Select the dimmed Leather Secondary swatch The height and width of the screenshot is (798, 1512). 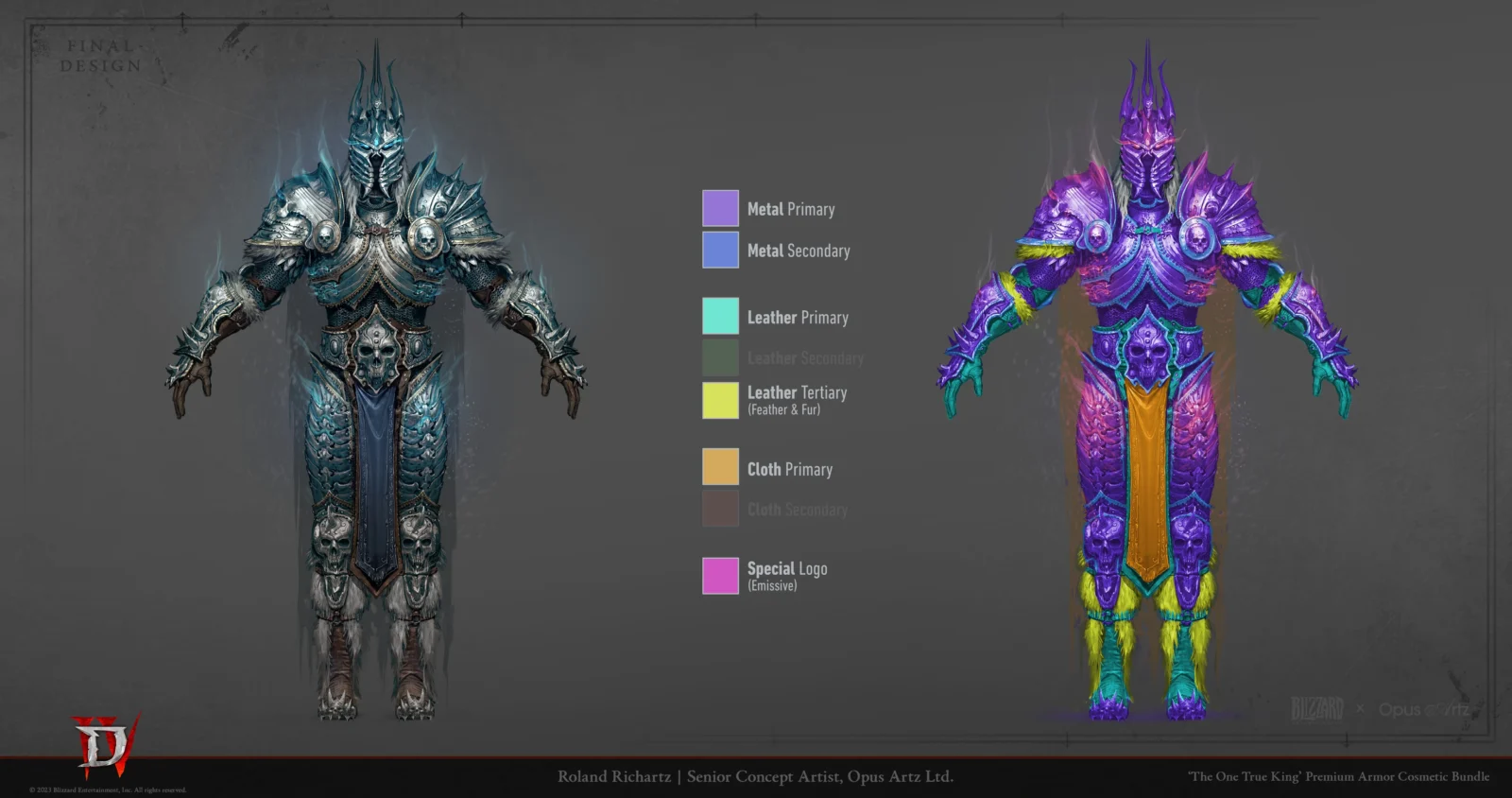[x=720, y=358]
